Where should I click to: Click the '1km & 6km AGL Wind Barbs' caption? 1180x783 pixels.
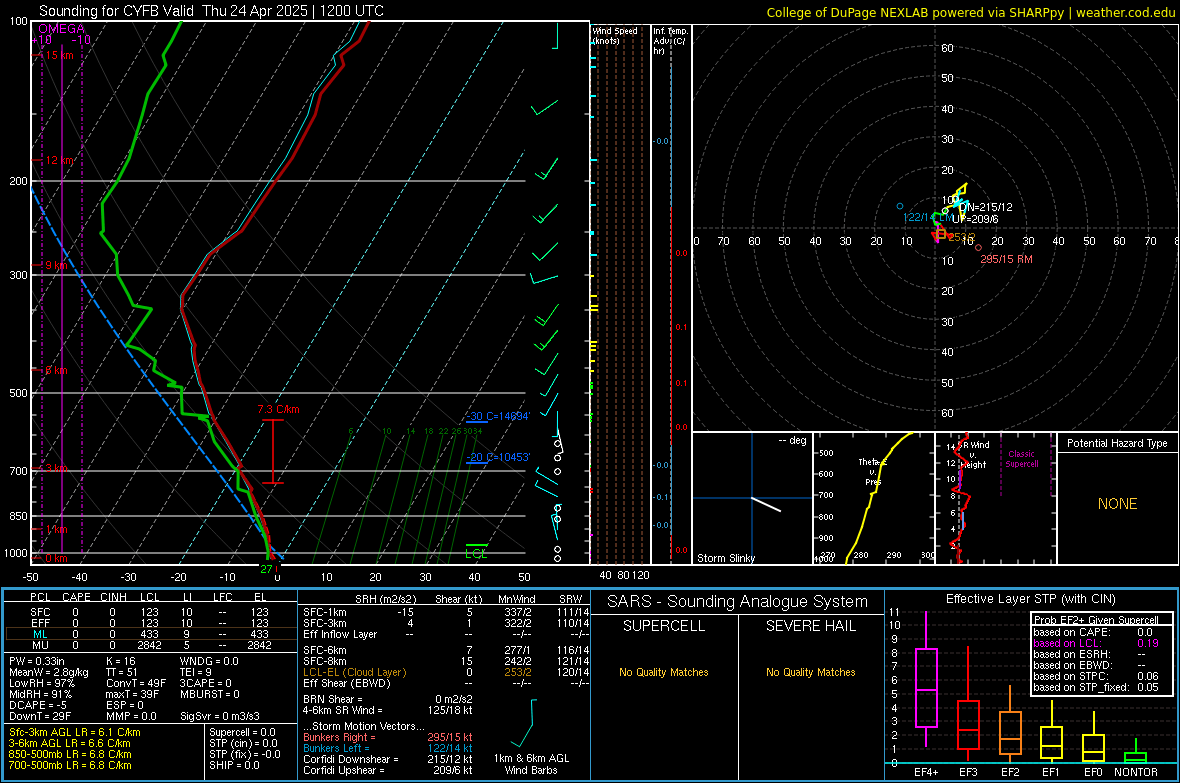pyautogui.click(x=531, y=764)
